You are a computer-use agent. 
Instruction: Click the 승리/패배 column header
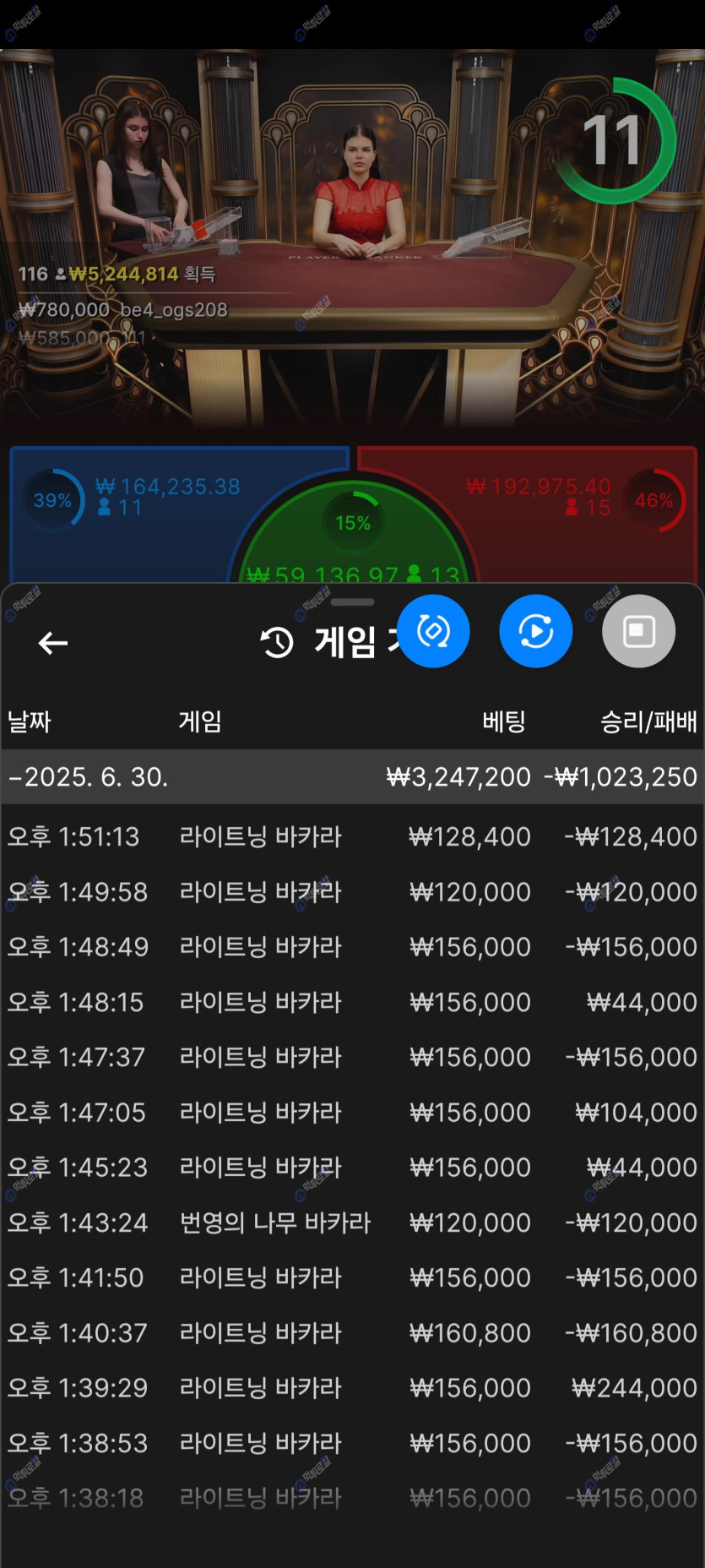tap(648, 721)
